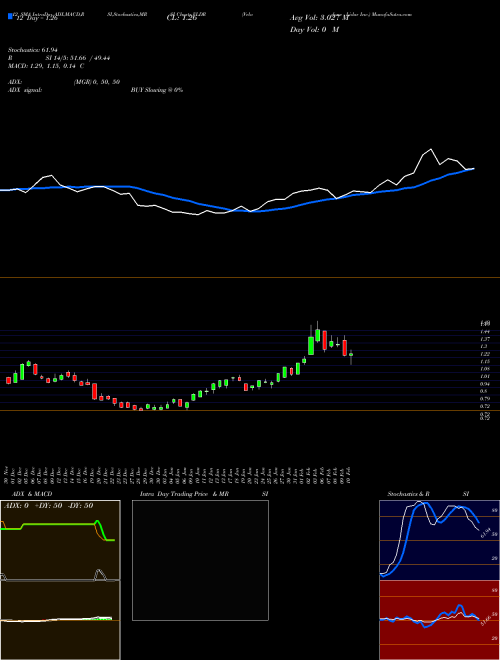Click the last candlestick on the price chart
Image resolution: width=500 pixels, height=660 pixels.
(x=351, y=355)
